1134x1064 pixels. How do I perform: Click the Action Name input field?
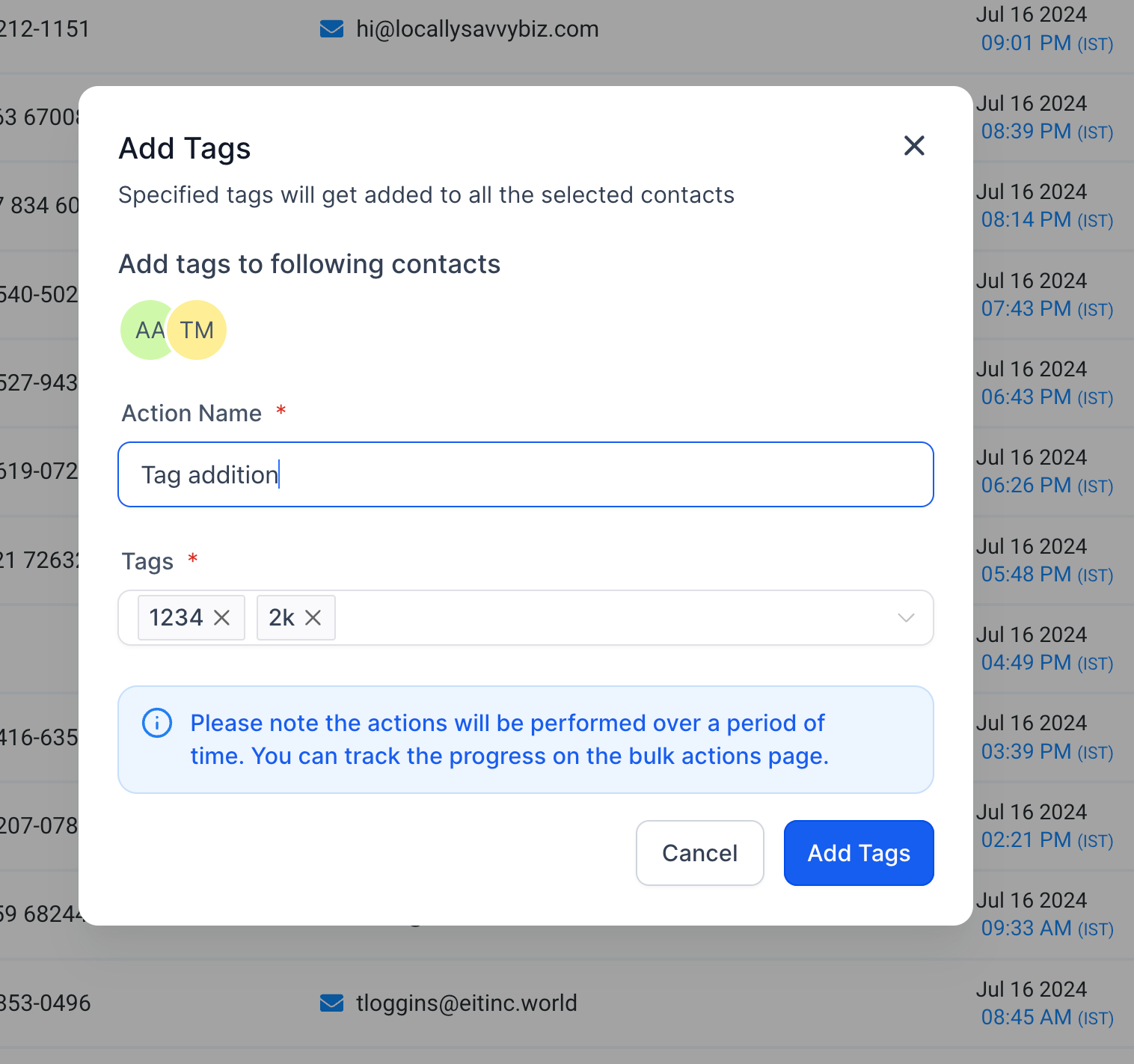point(525,474)
